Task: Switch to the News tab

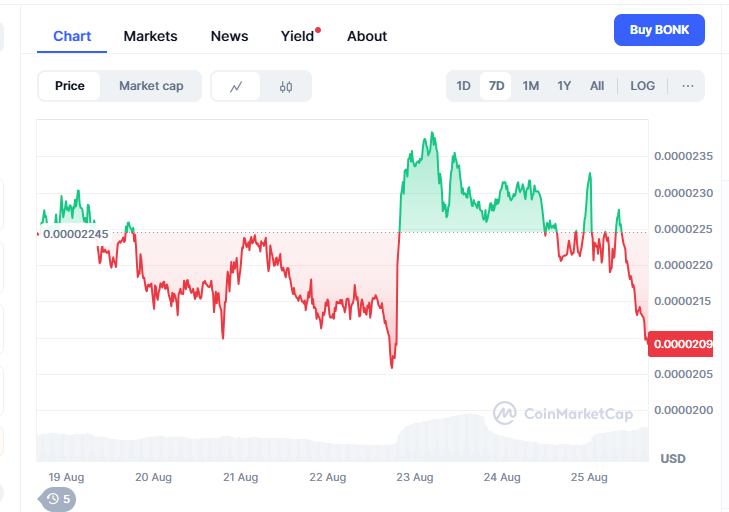Action: [229, 36]
